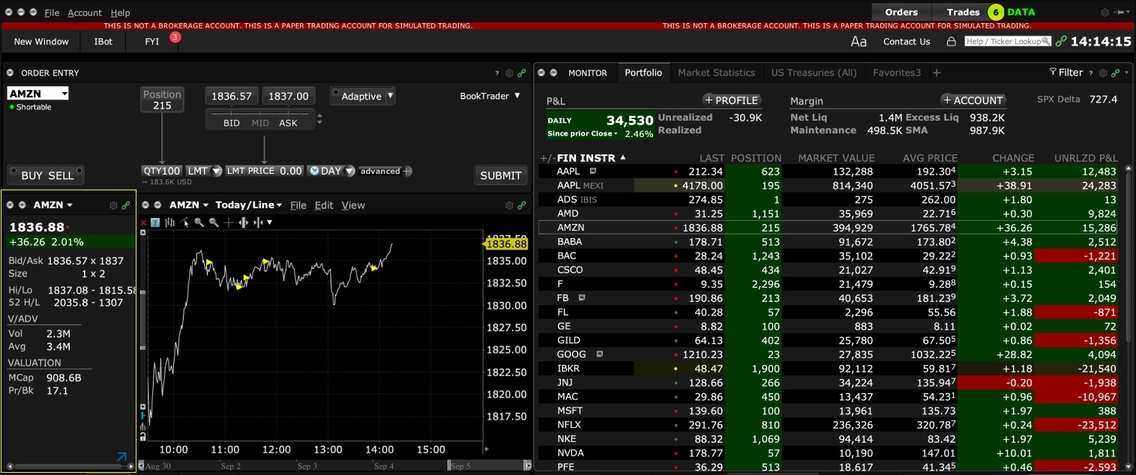Click the Filter funnel icon in Monitor panel
Screen dimensions: 1136x475
(1053, 73)
